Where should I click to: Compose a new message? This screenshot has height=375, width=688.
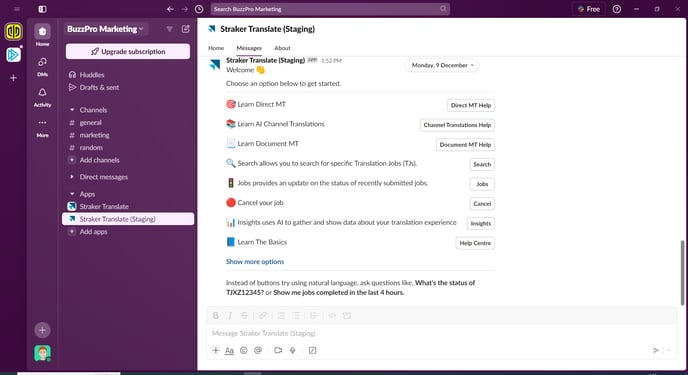[x=186, y=29]
